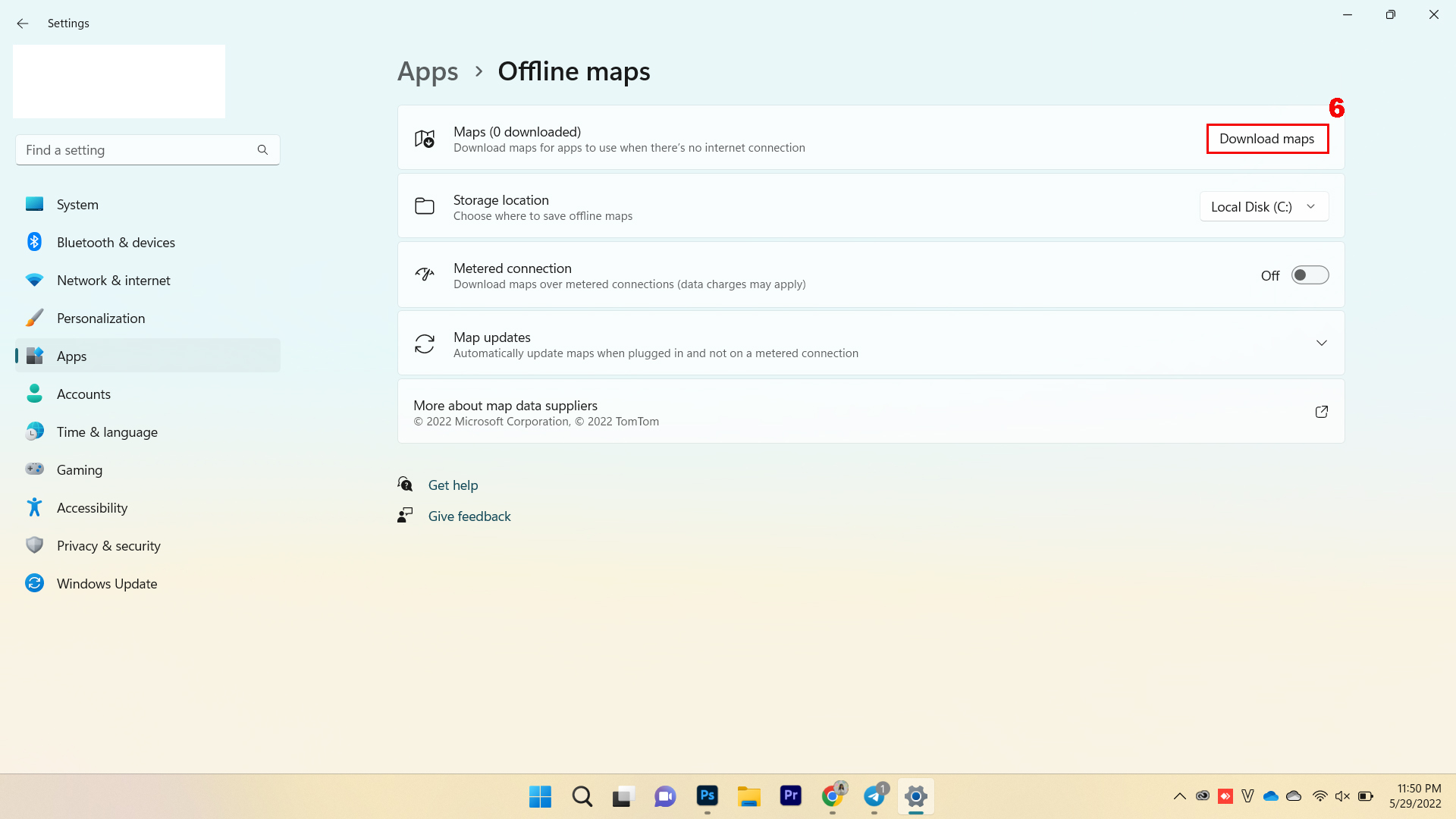
Task: Click more about map data suppliers
Action: [x=870, y=411]
